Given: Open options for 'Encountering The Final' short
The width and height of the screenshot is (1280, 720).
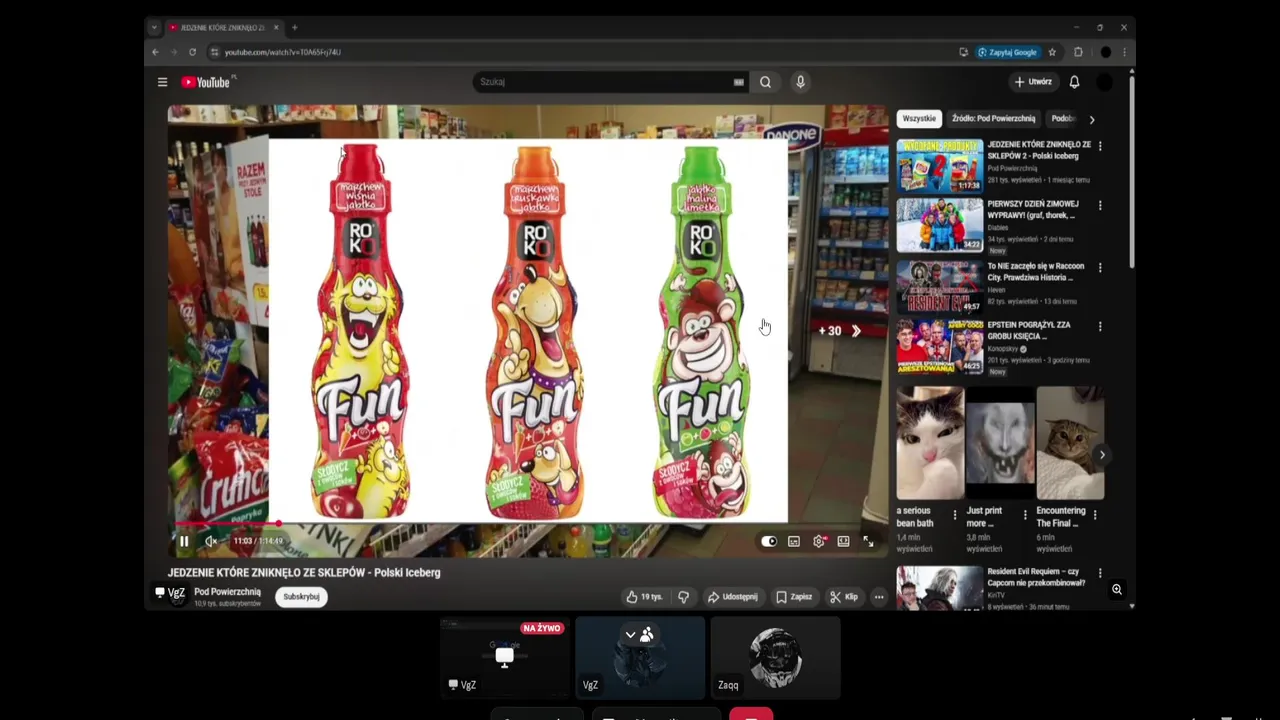Looking at the screenshot, I should click(x=1094, y=515).
